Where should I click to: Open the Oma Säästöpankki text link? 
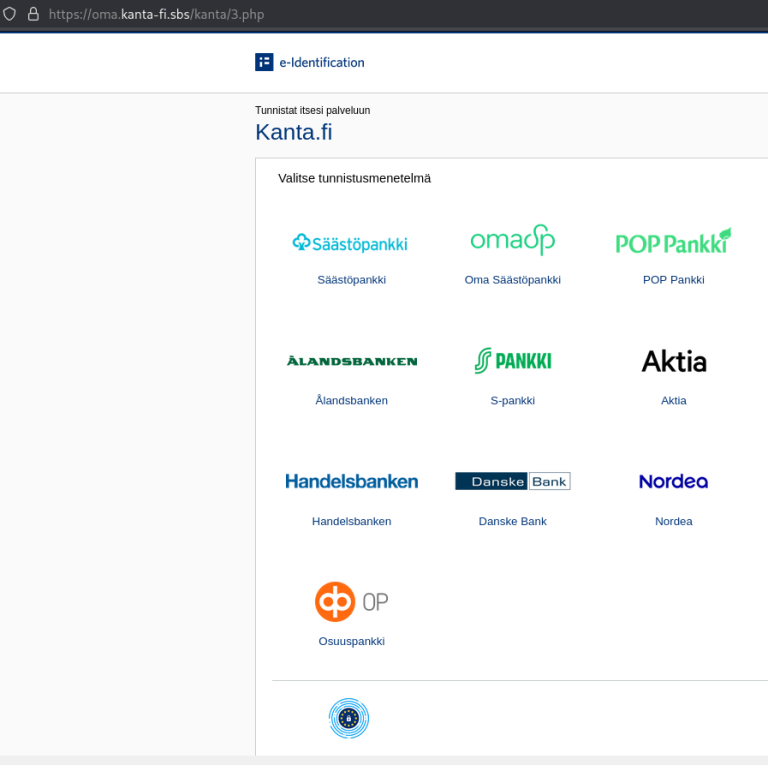click(x=512, y=280)
